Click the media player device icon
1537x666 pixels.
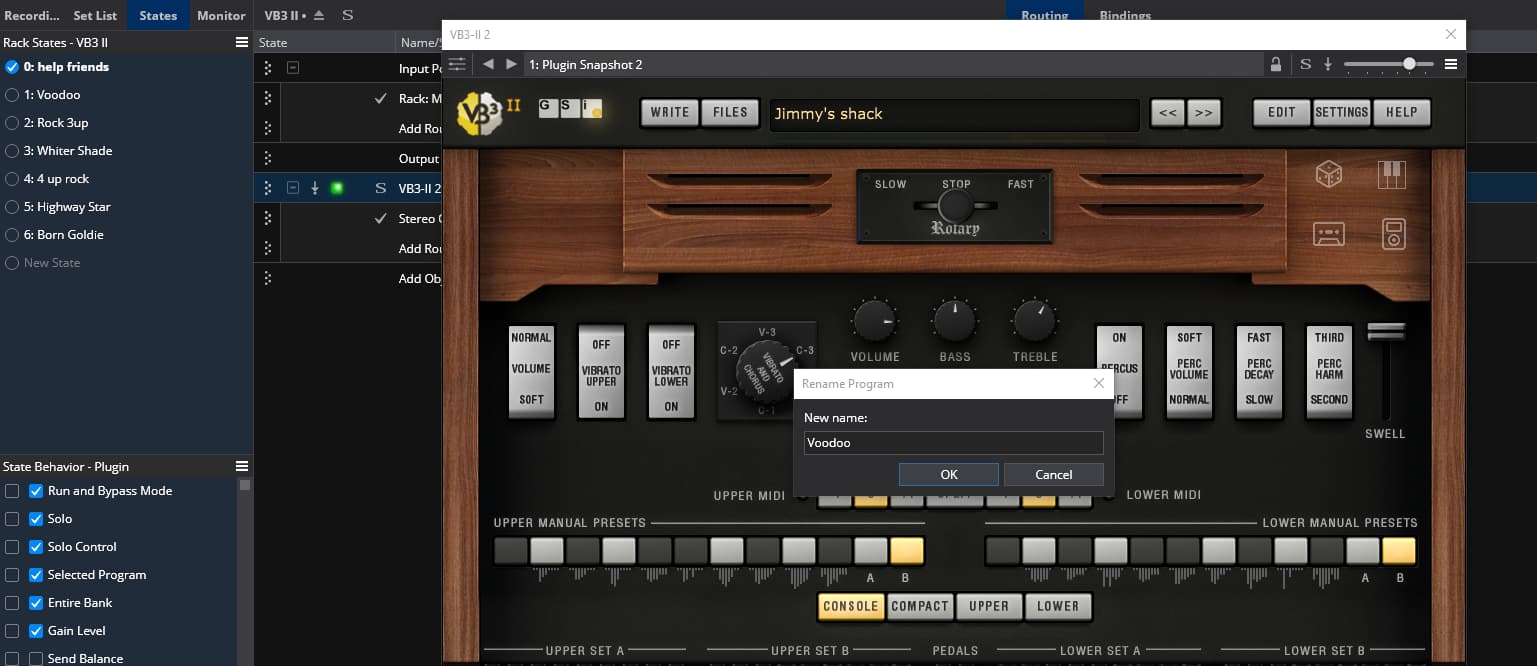click(x=1394, y=234)
